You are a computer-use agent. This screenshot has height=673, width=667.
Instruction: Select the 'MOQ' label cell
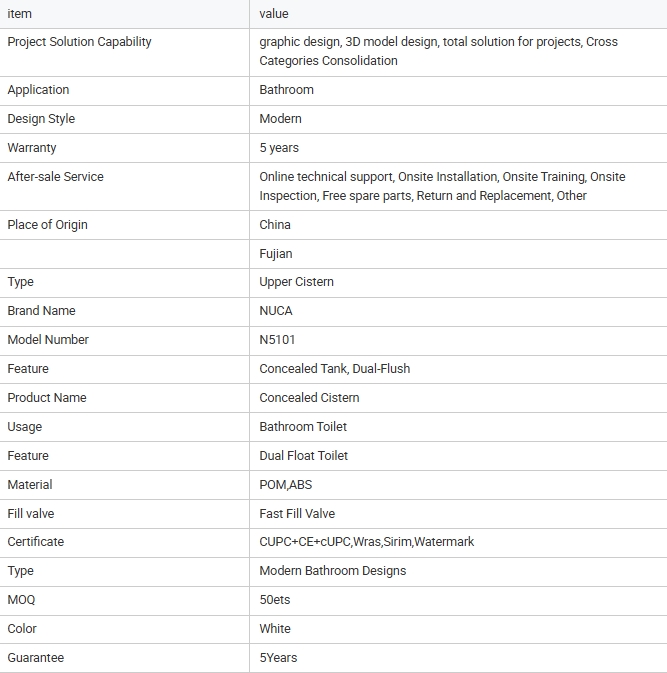pyautogui.click(x=21, y=600)
